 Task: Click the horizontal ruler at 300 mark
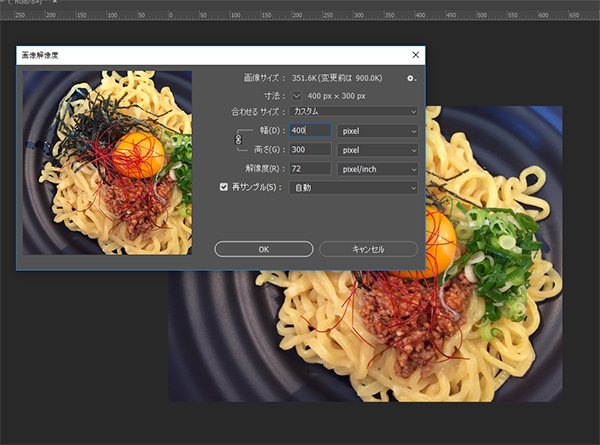pyautogui.click(x=359, y=15)
